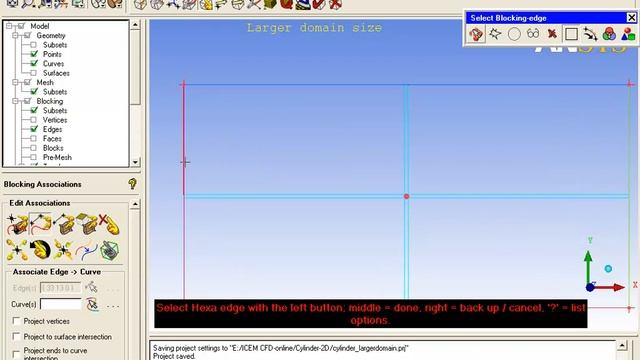Collapse the Mesh tree node

16,82
